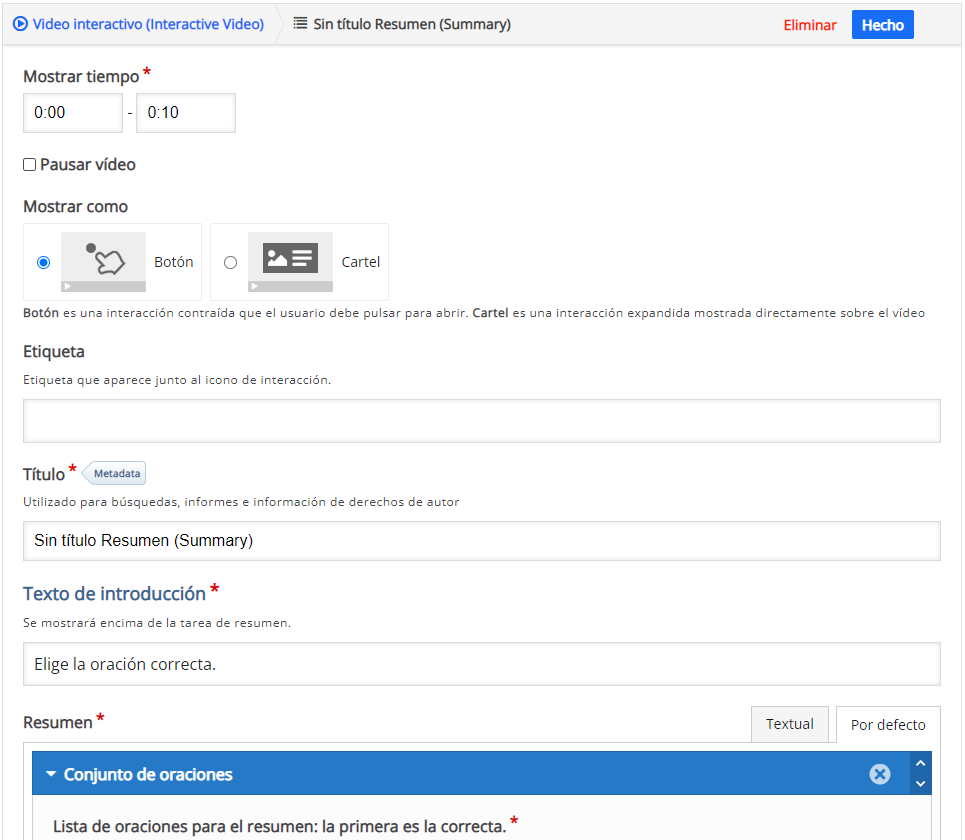Select the Botón radio button

tap(43, 263)
